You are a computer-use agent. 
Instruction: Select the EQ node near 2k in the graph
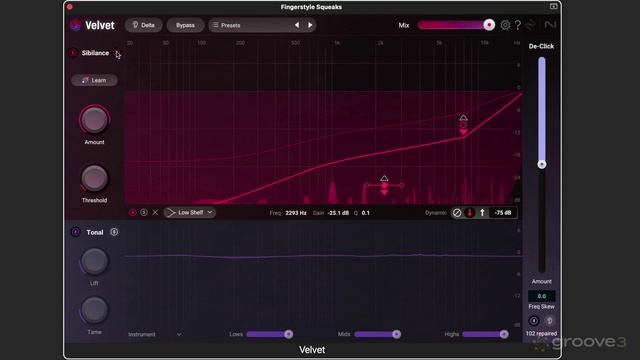(x=384, y=185)
